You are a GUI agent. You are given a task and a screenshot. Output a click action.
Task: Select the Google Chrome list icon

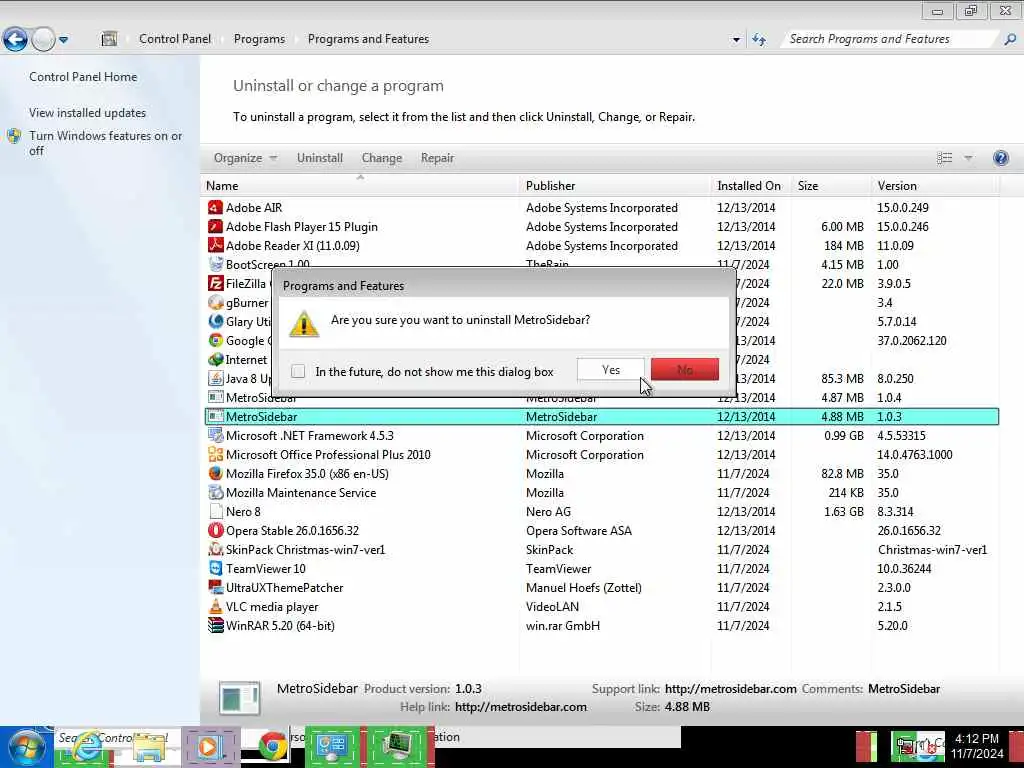(x=216, y=340)
